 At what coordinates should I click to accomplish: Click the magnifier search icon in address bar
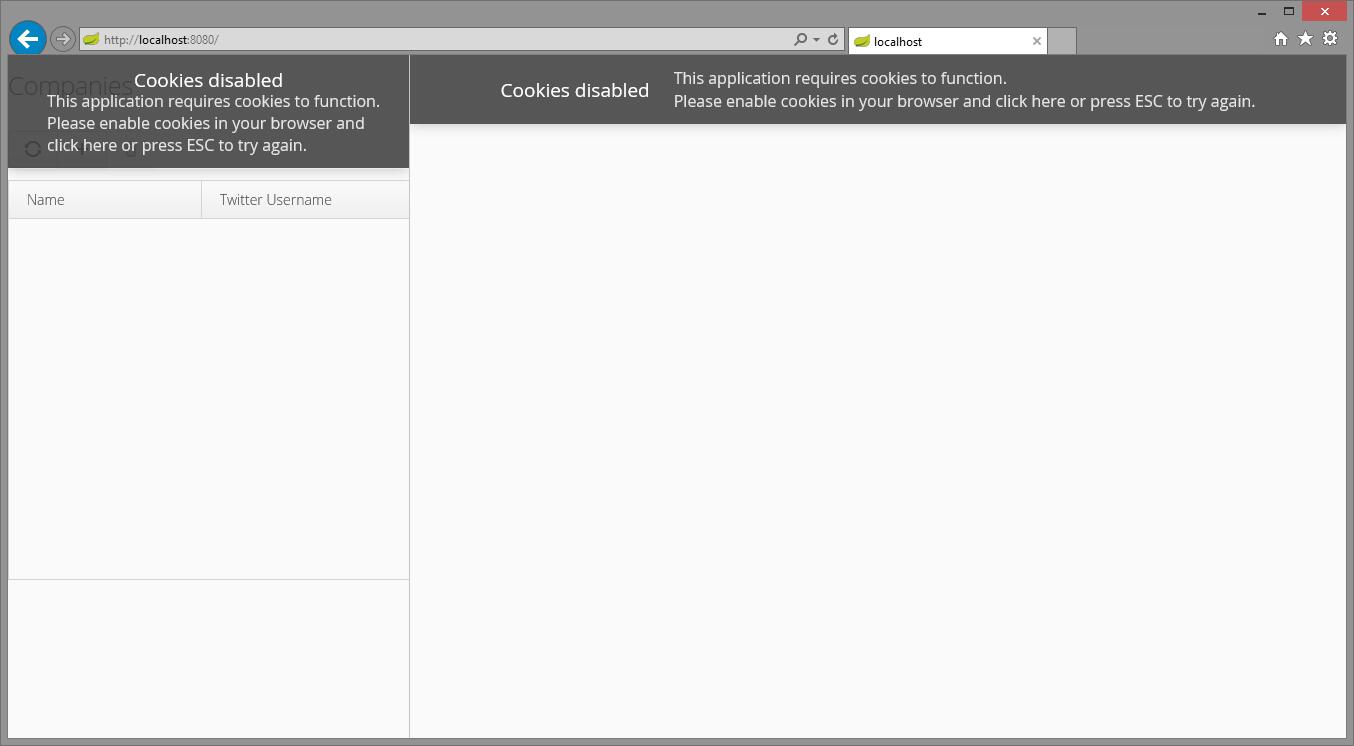pos(800,40)
